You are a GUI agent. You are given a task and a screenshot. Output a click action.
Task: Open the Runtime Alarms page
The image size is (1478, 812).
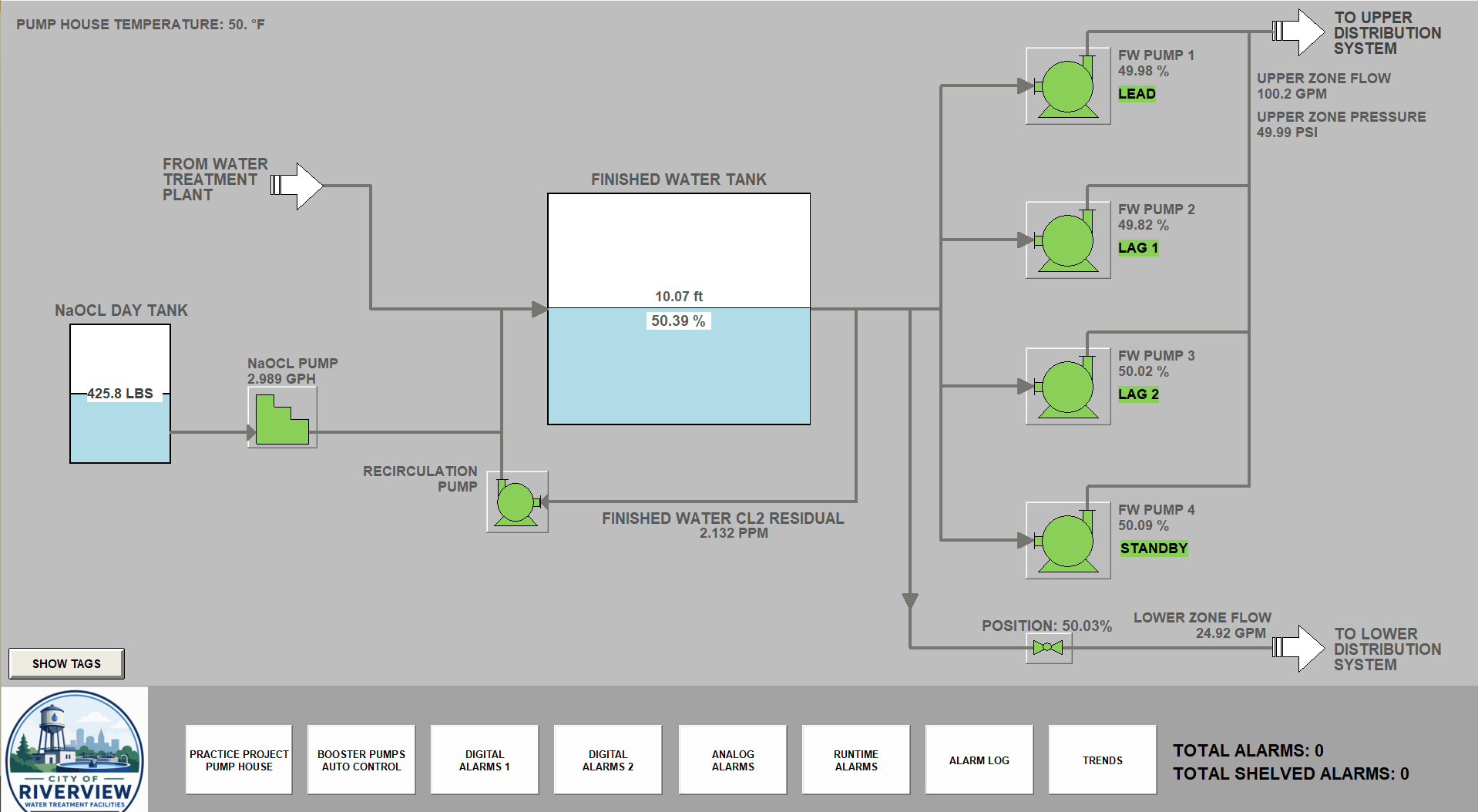(856, 760)
